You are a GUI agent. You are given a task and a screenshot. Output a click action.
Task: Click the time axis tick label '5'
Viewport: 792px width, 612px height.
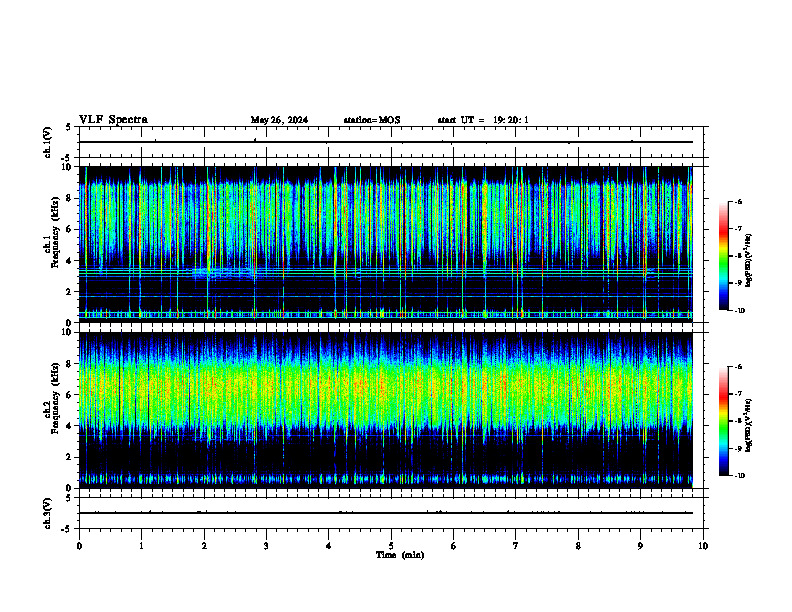pos(391,546)
